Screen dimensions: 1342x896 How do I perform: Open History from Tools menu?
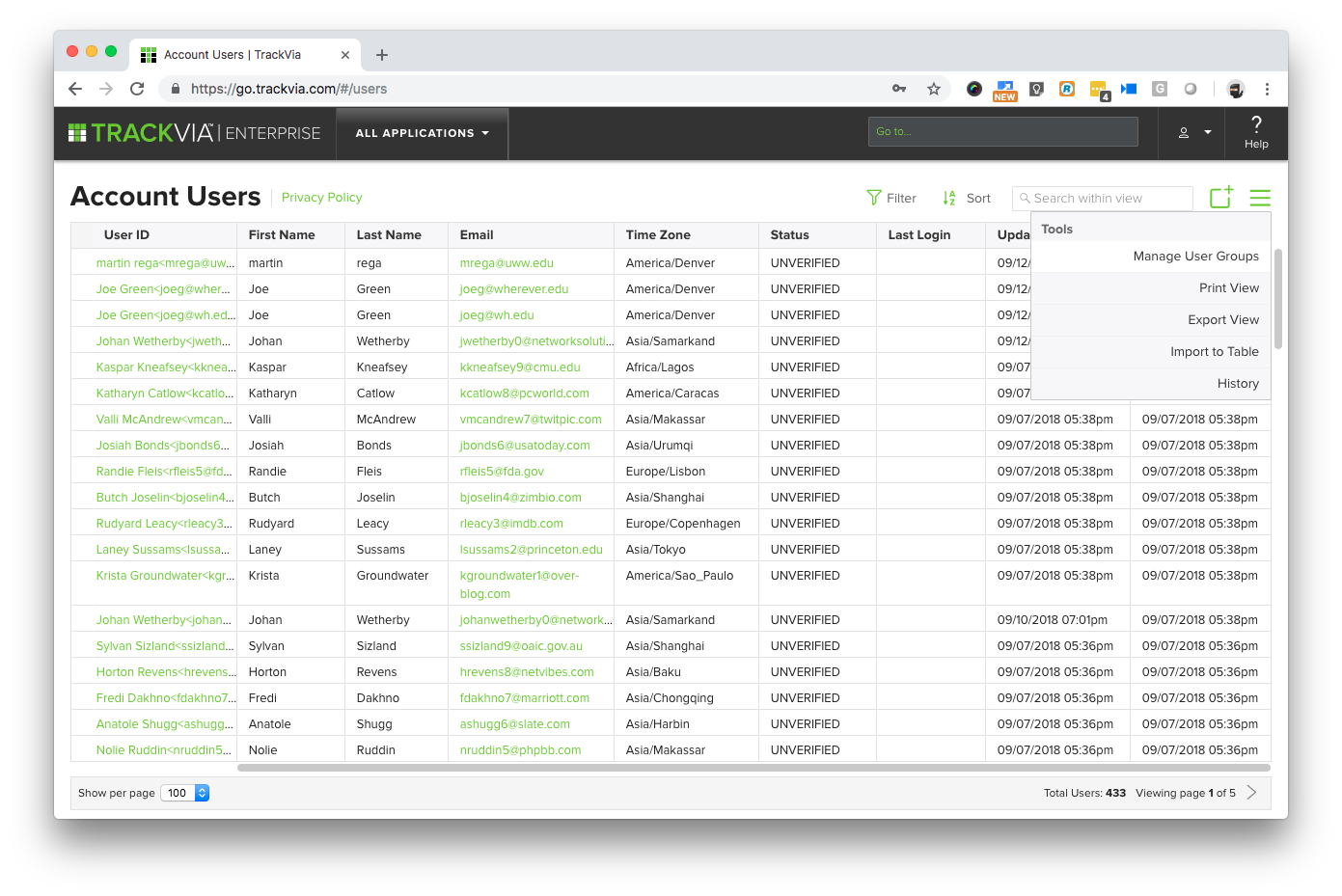[1238, 384]
